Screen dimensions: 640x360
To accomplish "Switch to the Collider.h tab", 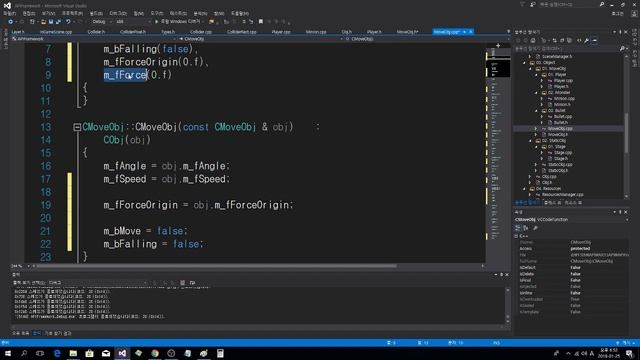I will click(x=96, y=31).
